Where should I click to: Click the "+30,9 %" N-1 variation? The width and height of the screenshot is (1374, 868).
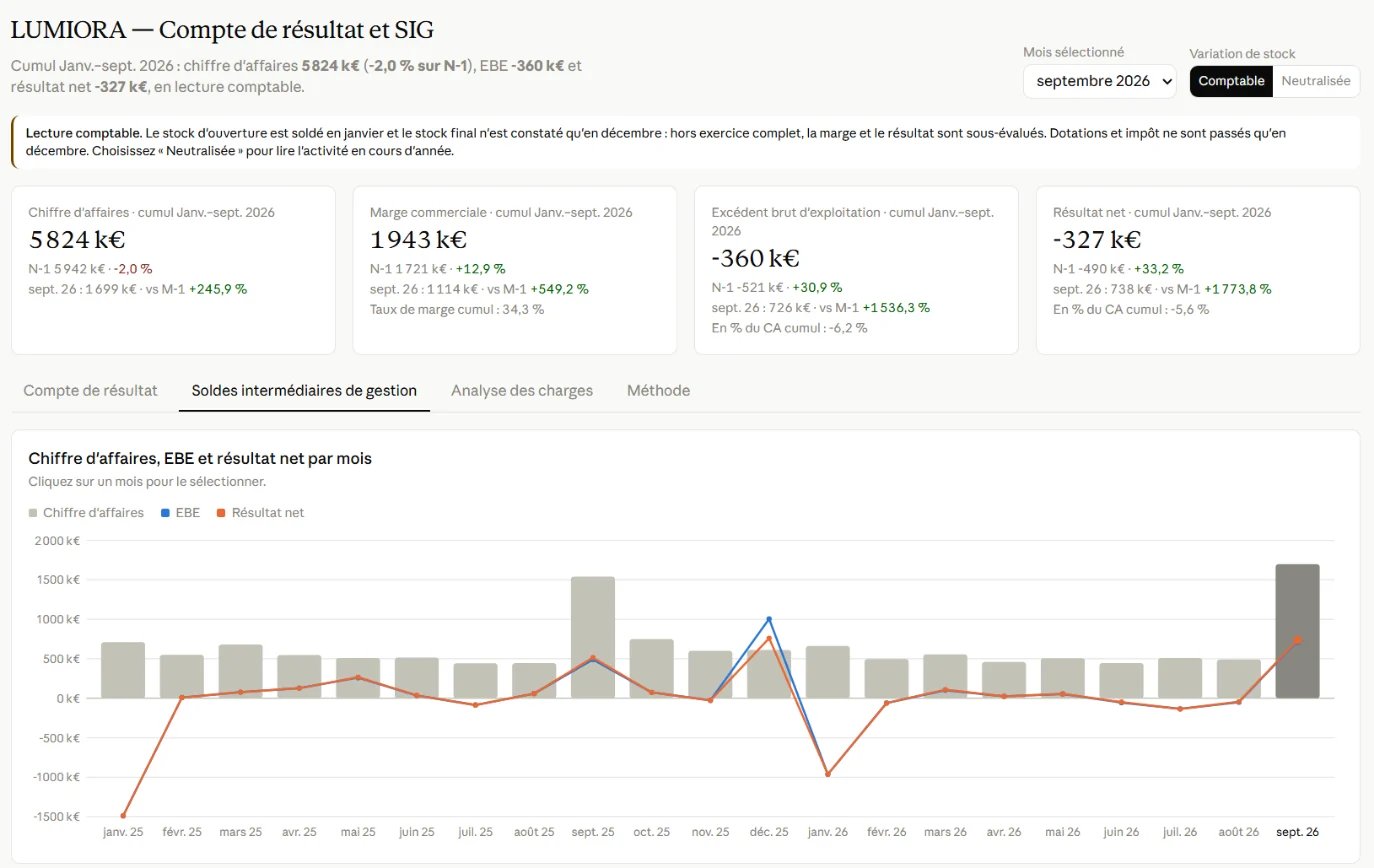click(818, 287)
